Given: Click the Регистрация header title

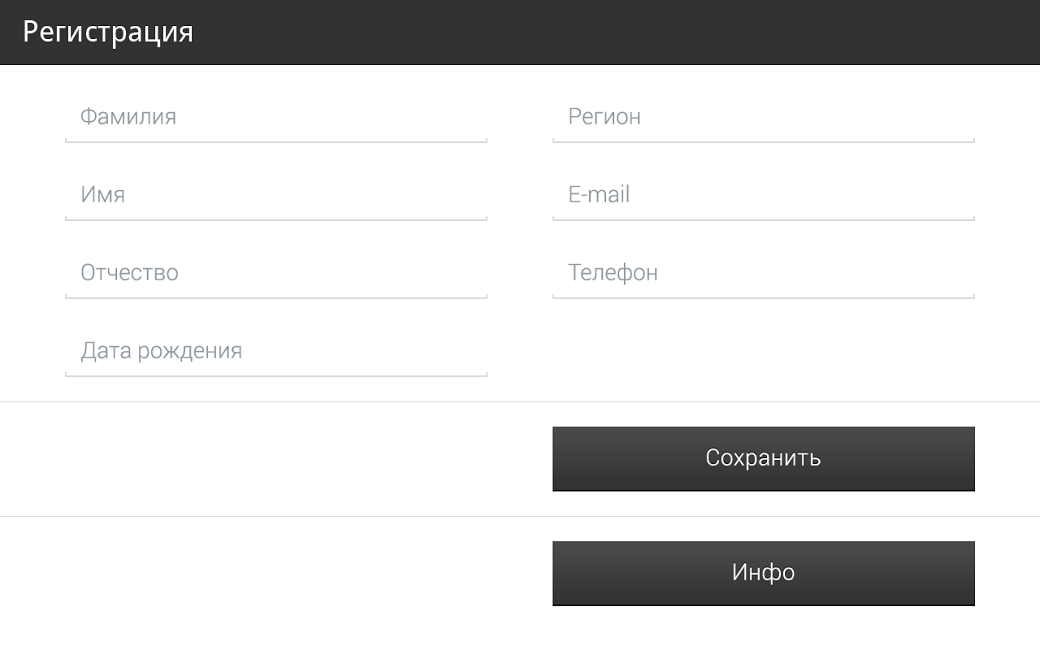Looking at the screenshot, I should coord(108,32).
